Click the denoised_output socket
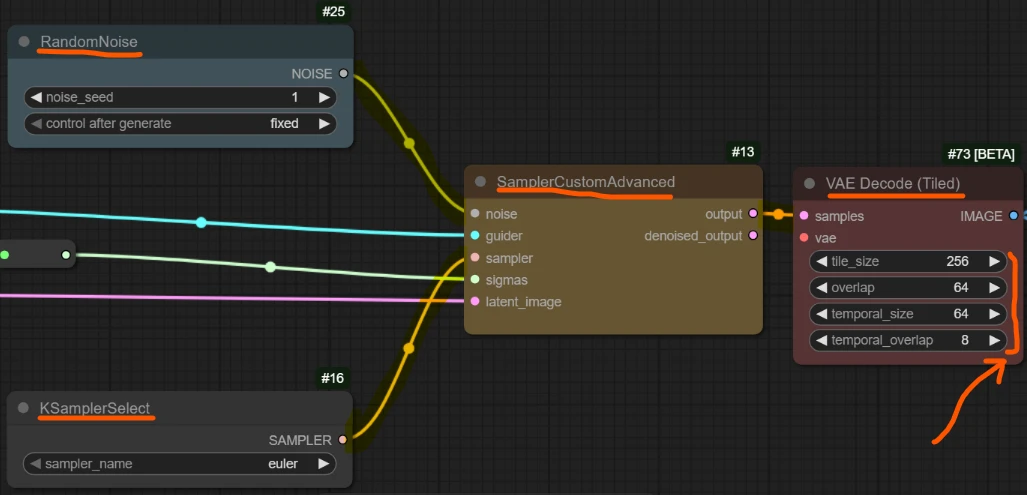 pyautogui.click(x=752, y=236)
